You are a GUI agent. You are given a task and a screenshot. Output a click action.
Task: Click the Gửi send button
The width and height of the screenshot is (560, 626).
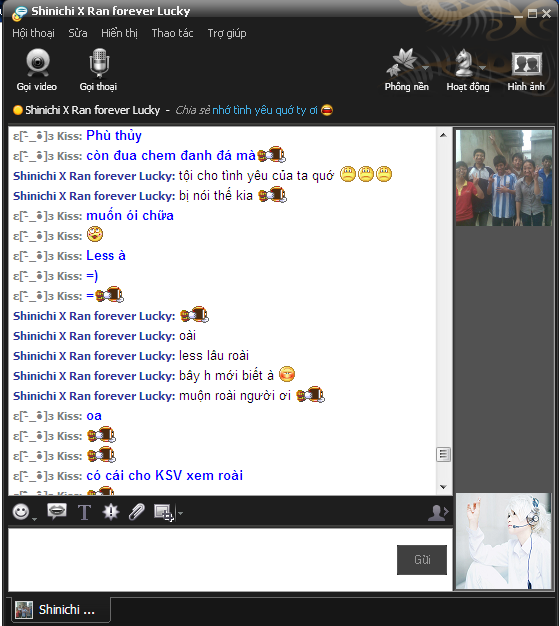[x=422, y=560]
